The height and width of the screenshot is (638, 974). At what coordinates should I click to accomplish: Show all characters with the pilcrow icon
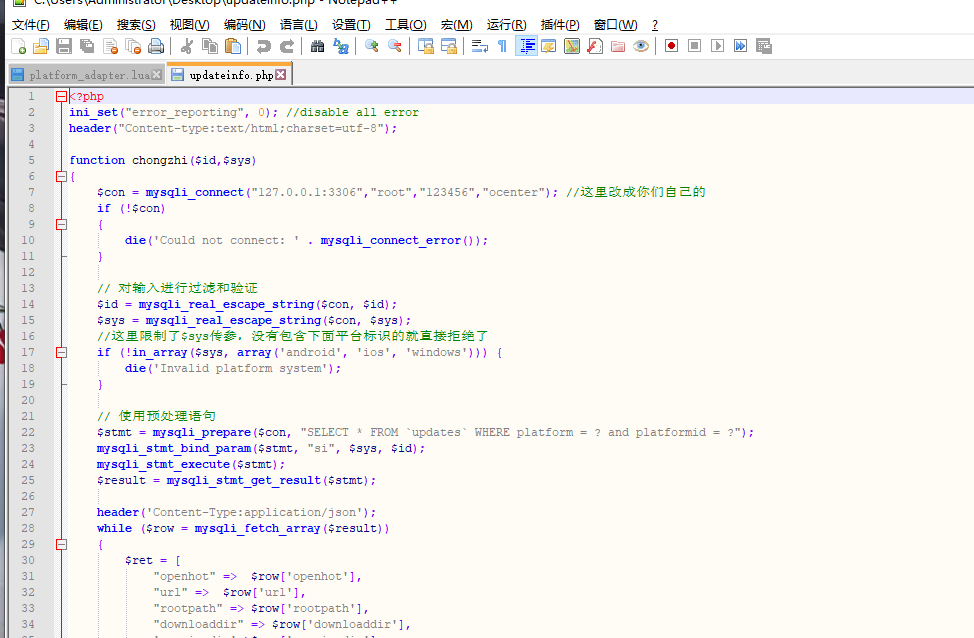pos(503,46)
